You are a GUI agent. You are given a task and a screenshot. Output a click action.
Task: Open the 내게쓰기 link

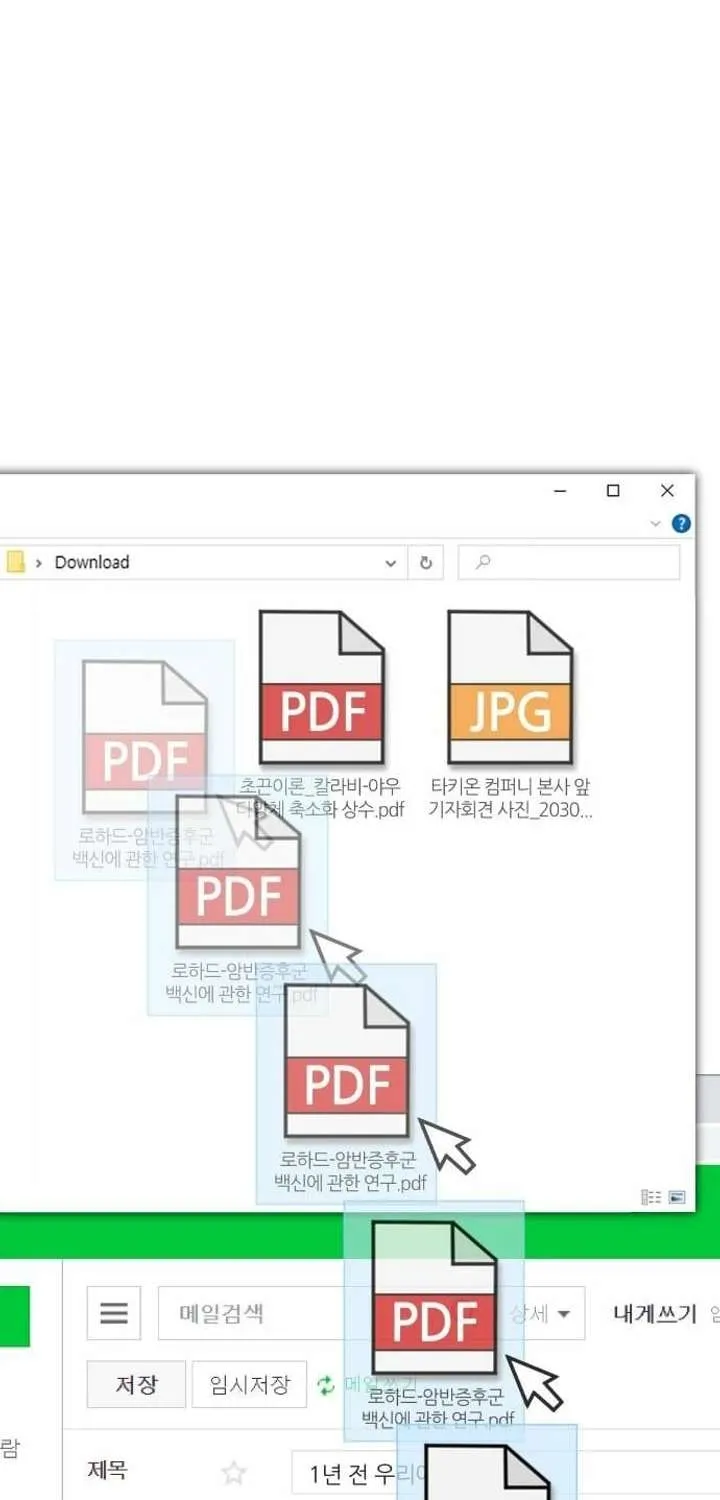click(x=654, y=1313)
